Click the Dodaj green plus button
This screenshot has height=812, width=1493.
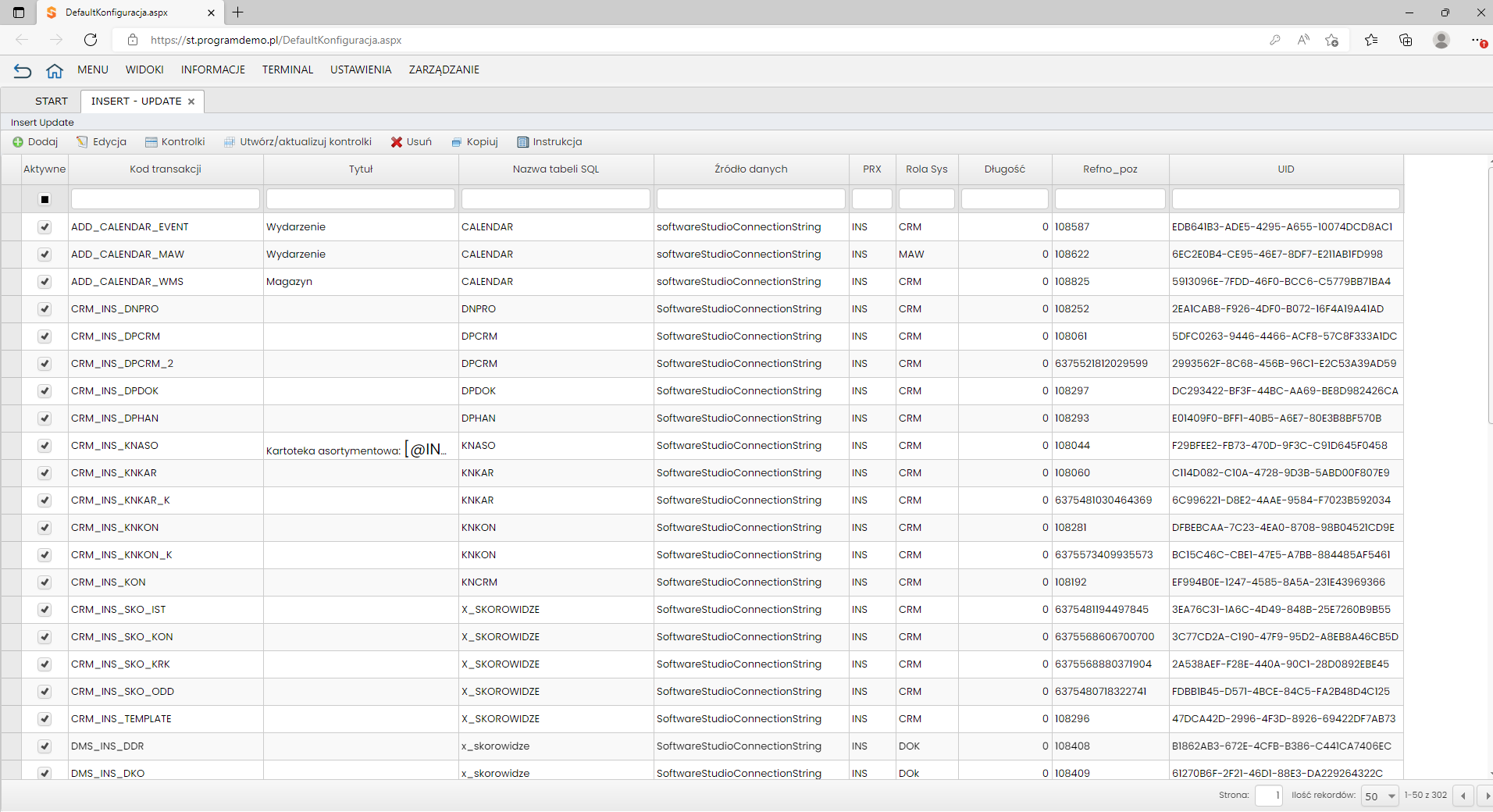point(35,142)
